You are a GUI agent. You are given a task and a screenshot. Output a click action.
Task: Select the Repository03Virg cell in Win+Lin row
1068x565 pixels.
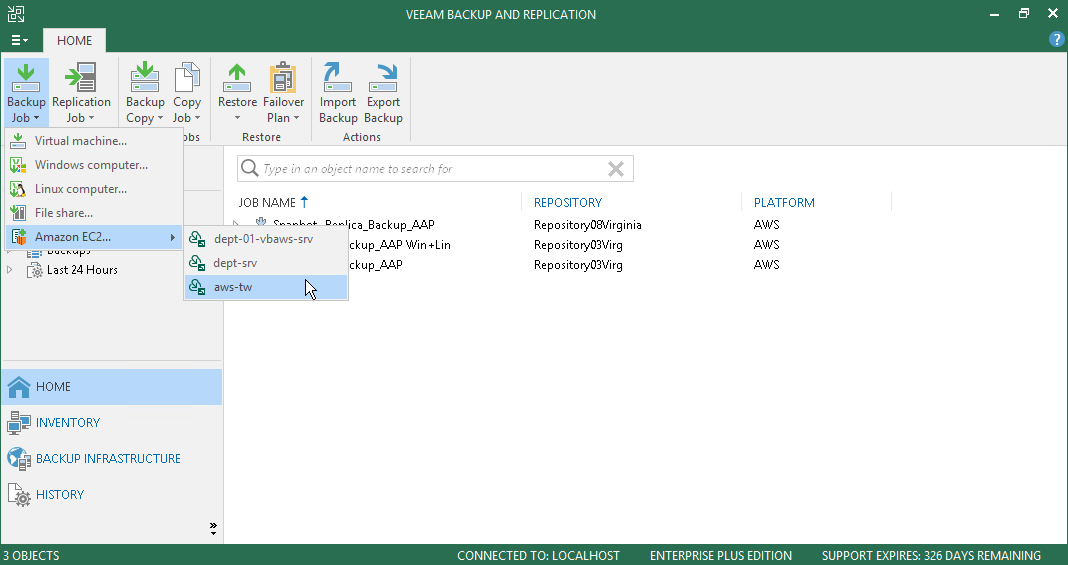point(578,244)
